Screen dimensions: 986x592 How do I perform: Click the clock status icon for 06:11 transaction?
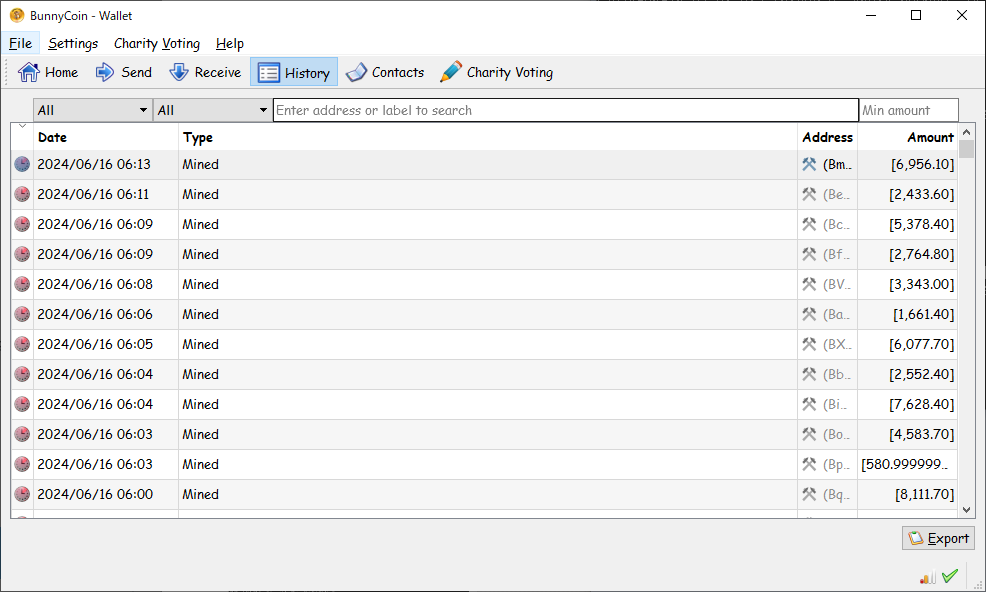coord(22,194)
